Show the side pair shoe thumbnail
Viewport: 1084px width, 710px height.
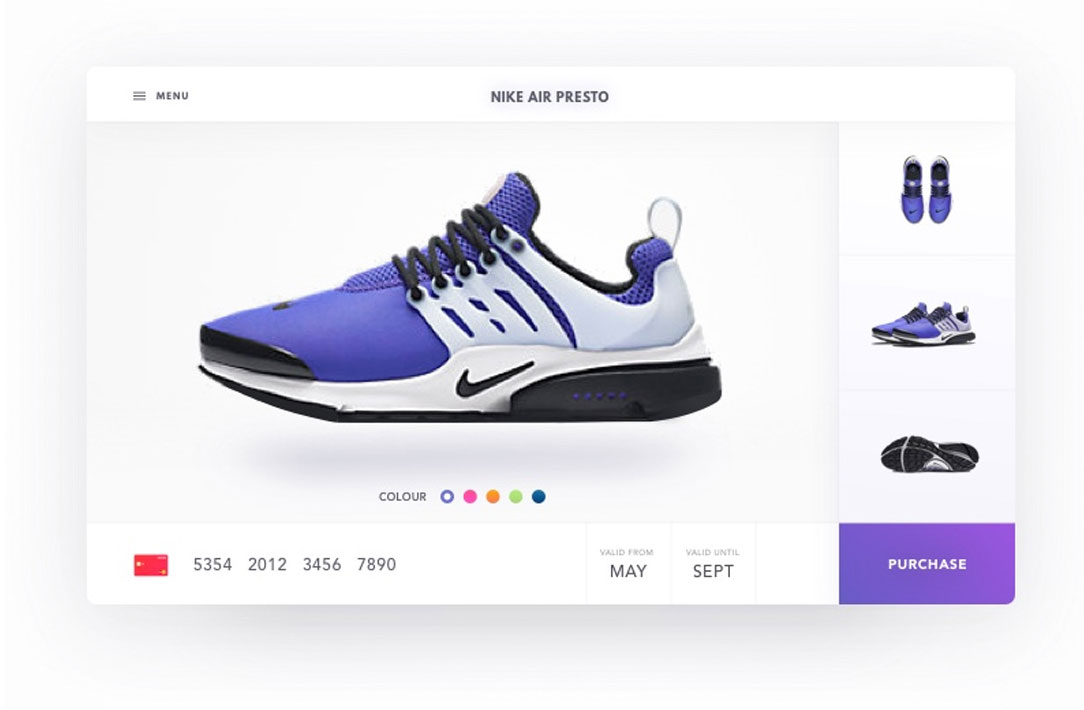pyautogui.click(x=924, y=323)
